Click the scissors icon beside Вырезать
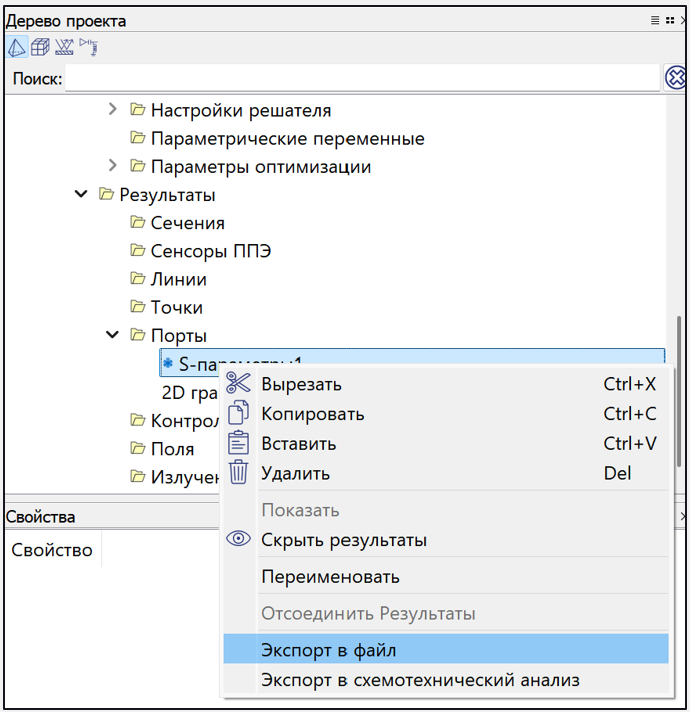Screen dimensions: 690x712 pyautogui.click(x=238, y=384)
